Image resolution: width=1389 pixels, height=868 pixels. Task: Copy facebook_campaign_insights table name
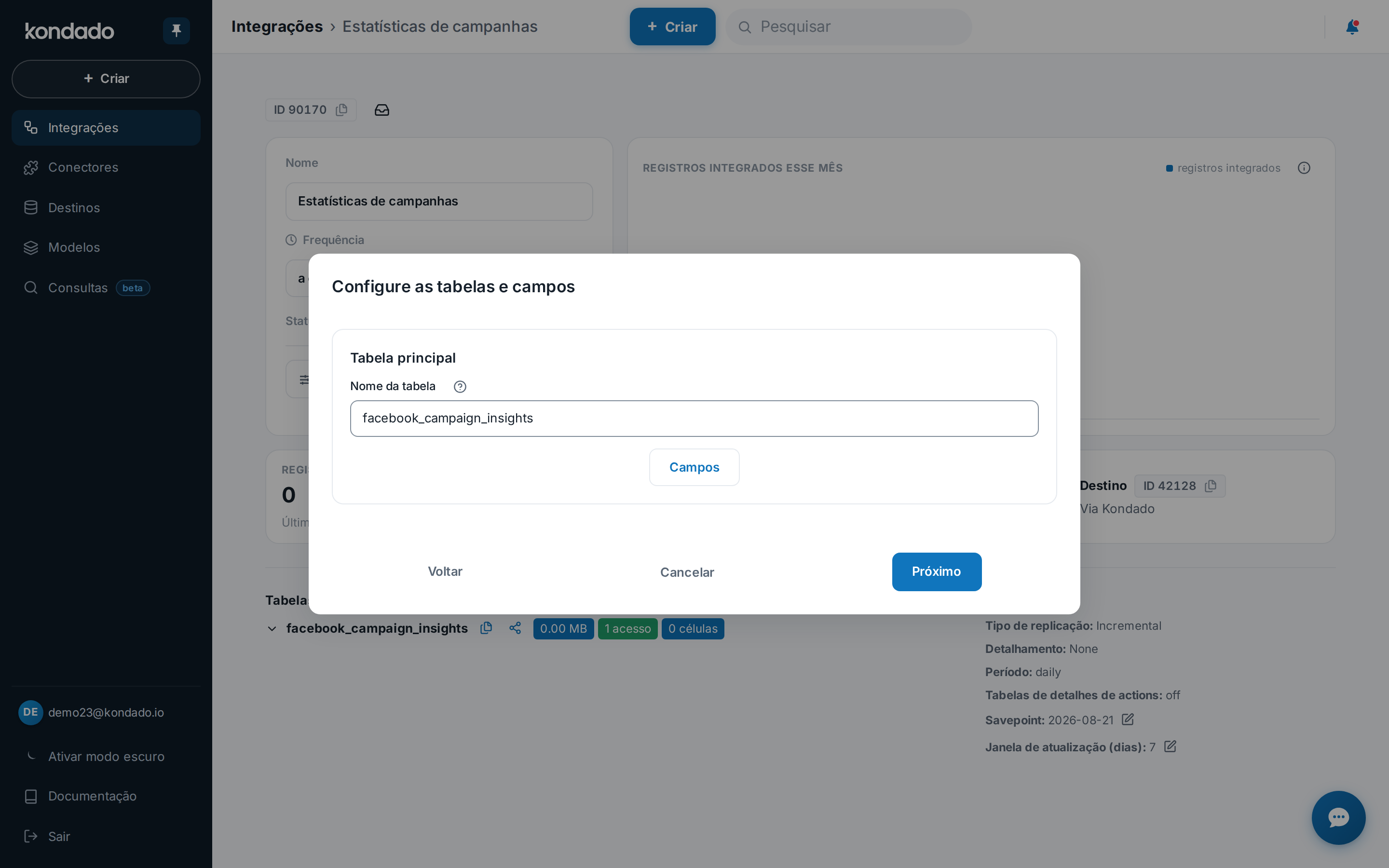pyautogui.click(x=486, y=628)
